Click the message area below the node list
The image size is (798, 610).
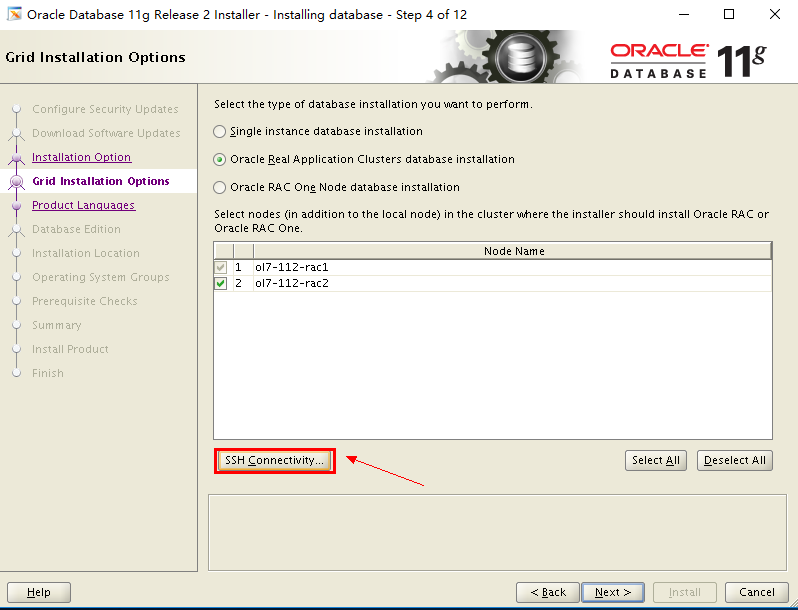point(497,532)
